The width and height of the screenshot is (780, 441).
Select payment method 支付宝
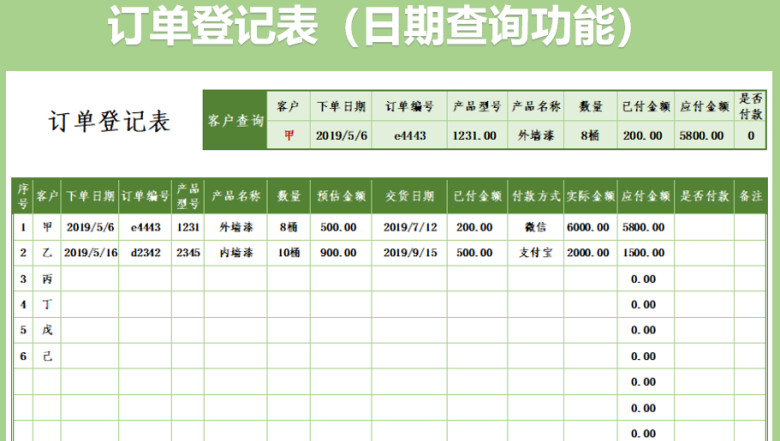[536, 253]
